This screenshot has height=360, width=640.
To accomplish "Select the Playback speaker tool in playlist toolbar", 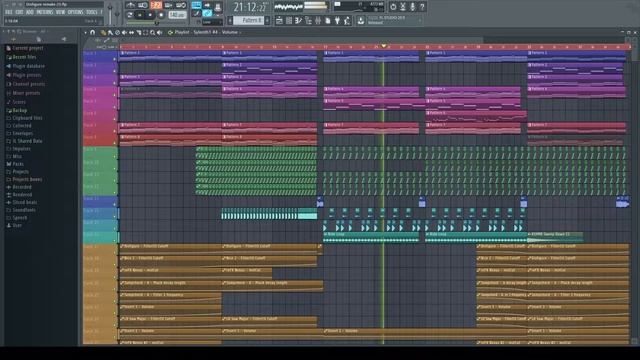I will click(x=159, y=32).
